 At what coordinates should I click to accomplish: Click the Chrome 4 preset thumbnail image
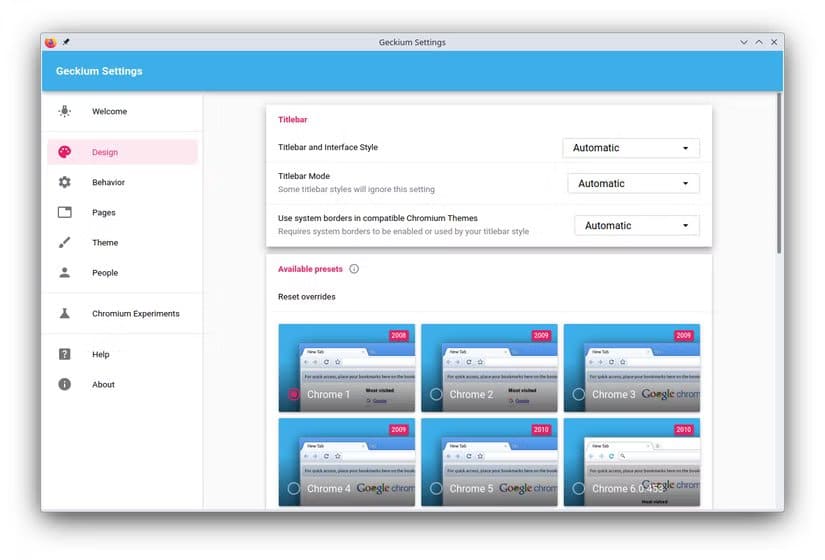(x=347, y=462)
